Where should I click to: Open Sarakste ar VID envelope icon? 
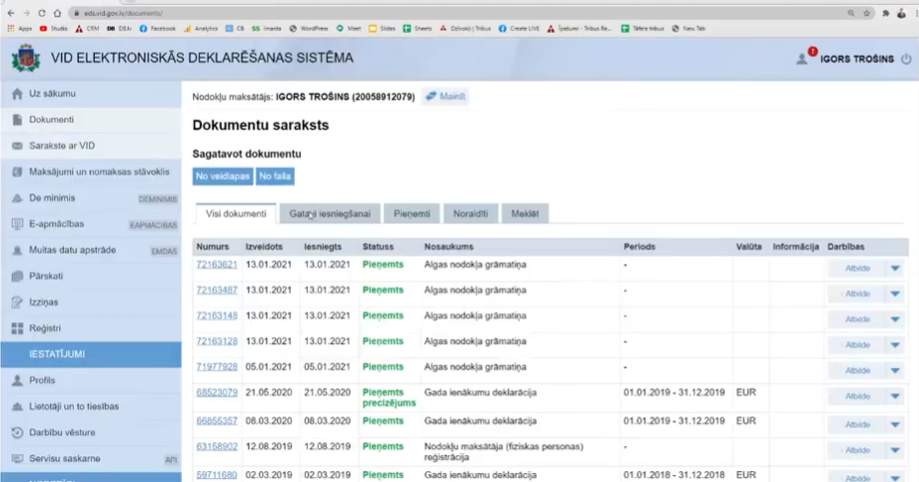click(17, 146)
